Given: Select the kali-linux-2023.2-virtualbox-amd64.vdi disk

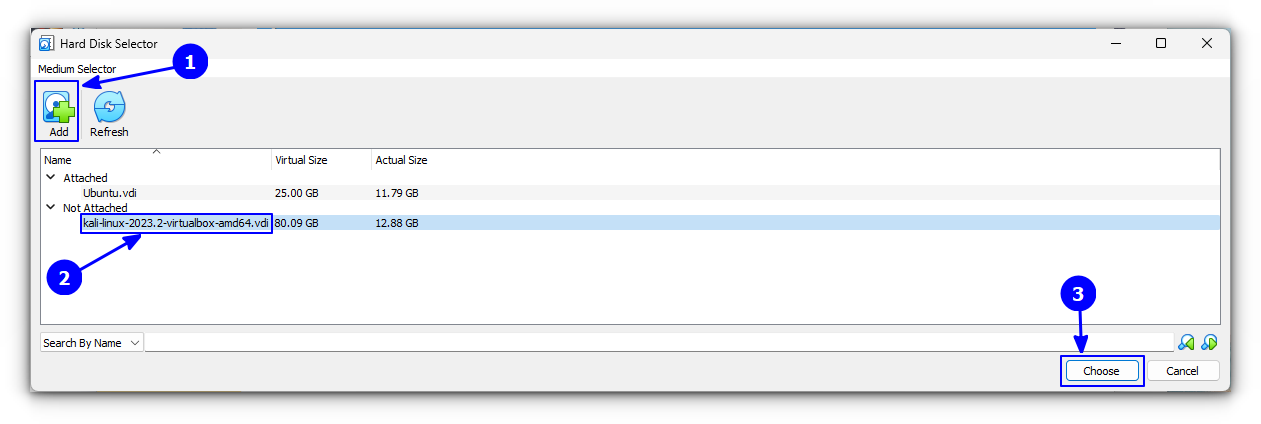Looking at the screenshot, I should click(175, 223).
